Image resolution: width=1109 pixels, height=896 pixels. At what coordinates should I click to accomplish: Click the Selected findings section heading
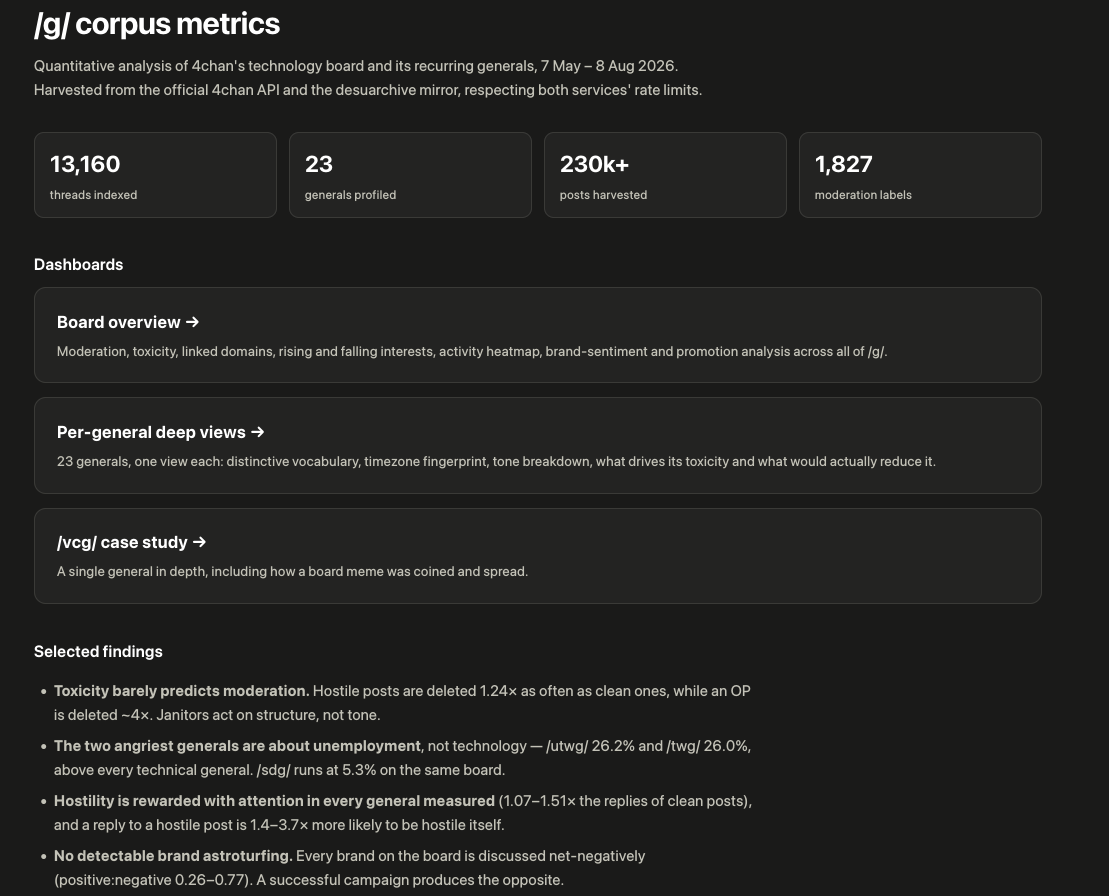(x=98, y=651)
